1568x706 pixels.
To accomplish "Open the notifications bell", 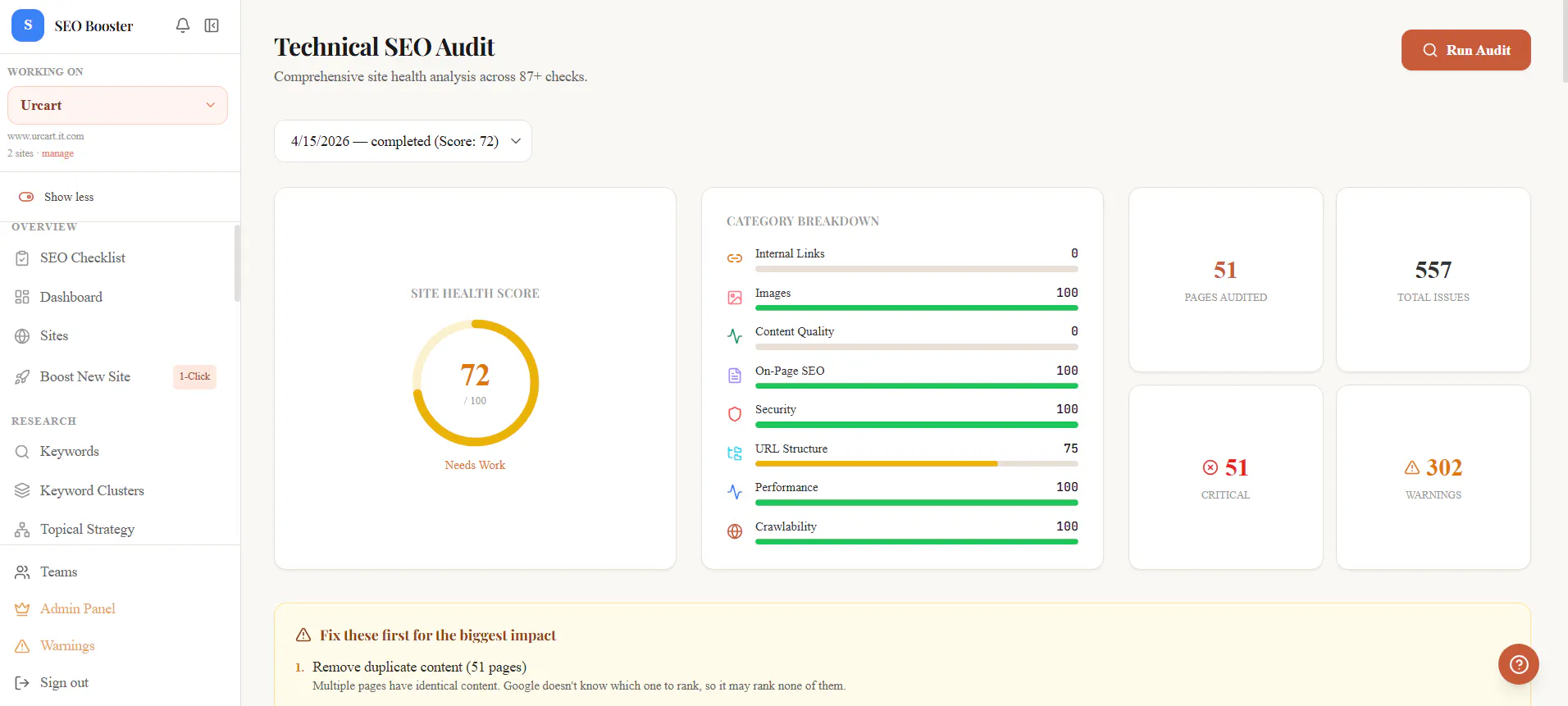I will point(183,26).
